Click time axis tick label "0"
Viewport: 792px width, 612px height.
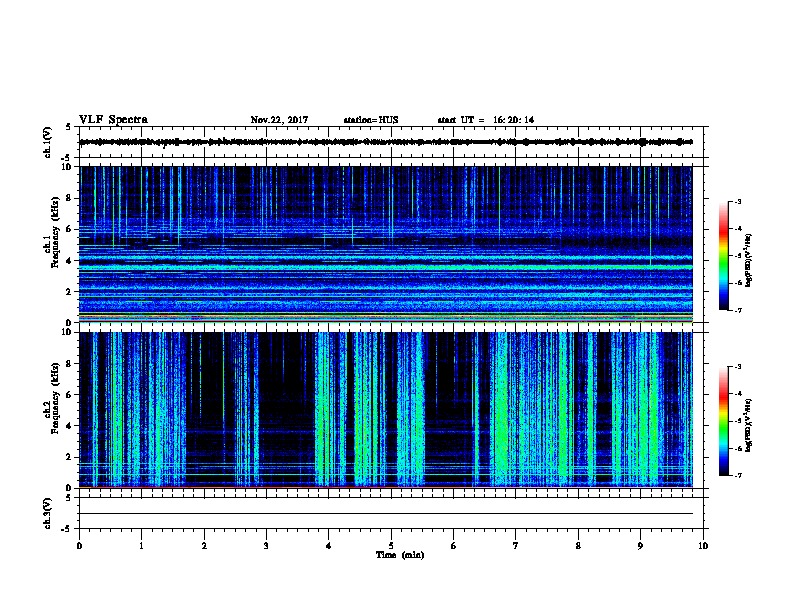(x=79, y=546)
